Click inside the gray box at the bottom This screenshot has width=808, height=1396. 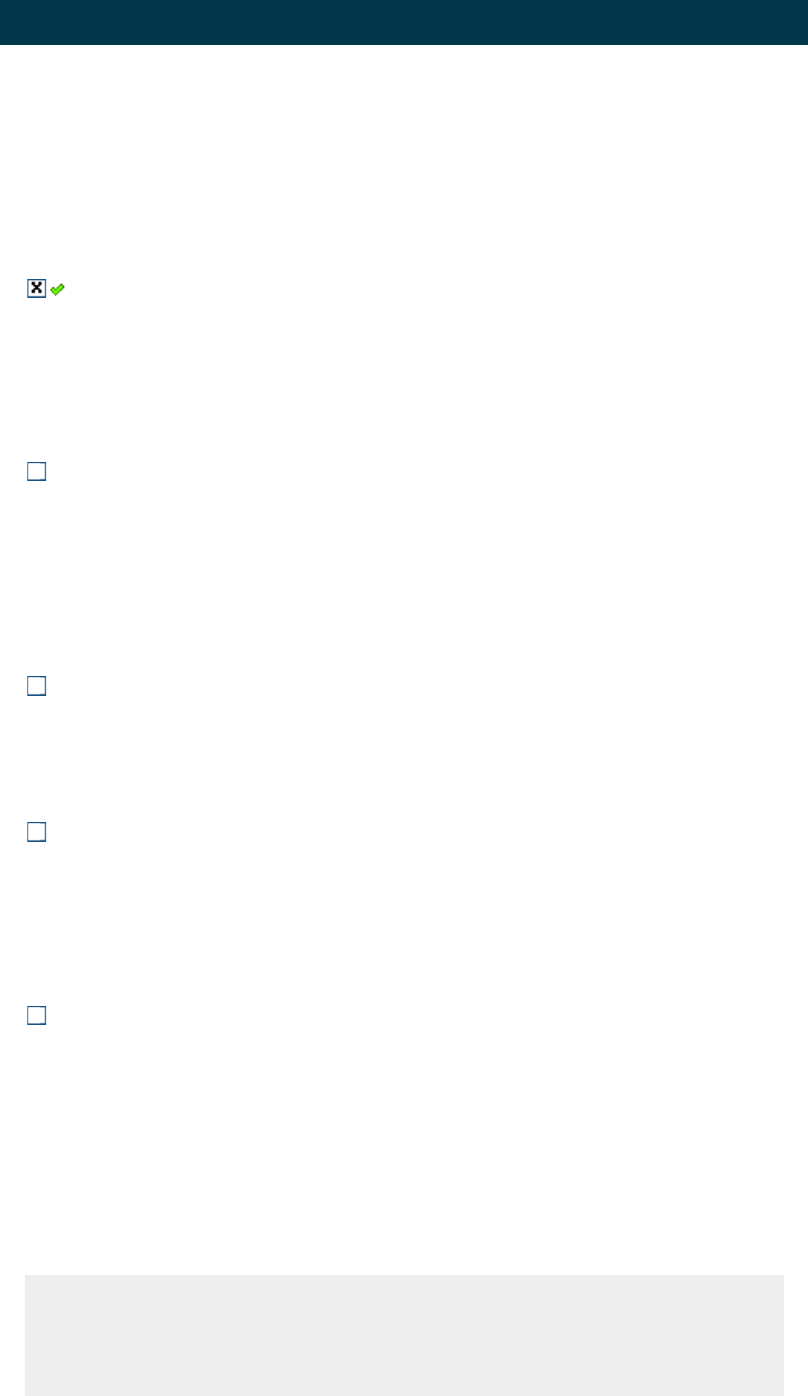(404, 1335)
